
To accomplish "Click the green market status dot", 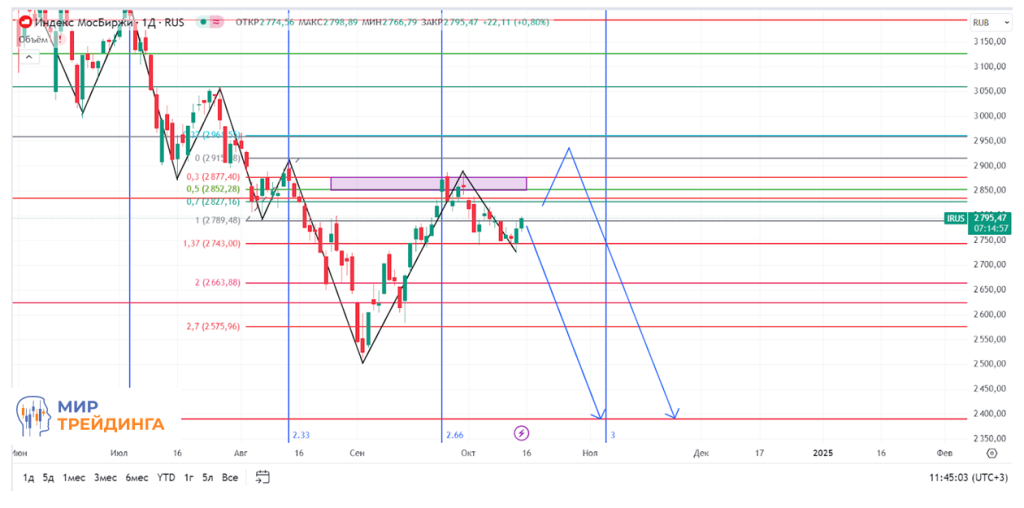I will 203,21.
